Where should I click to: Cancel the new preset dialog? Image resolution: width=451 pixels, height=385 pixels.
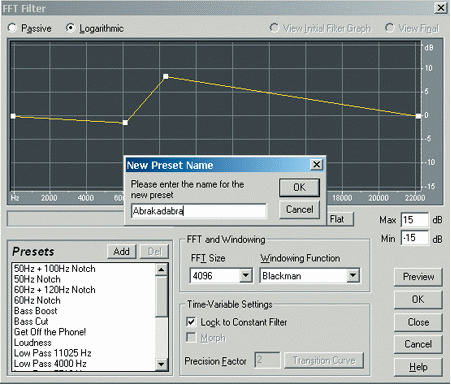point(299,210)
